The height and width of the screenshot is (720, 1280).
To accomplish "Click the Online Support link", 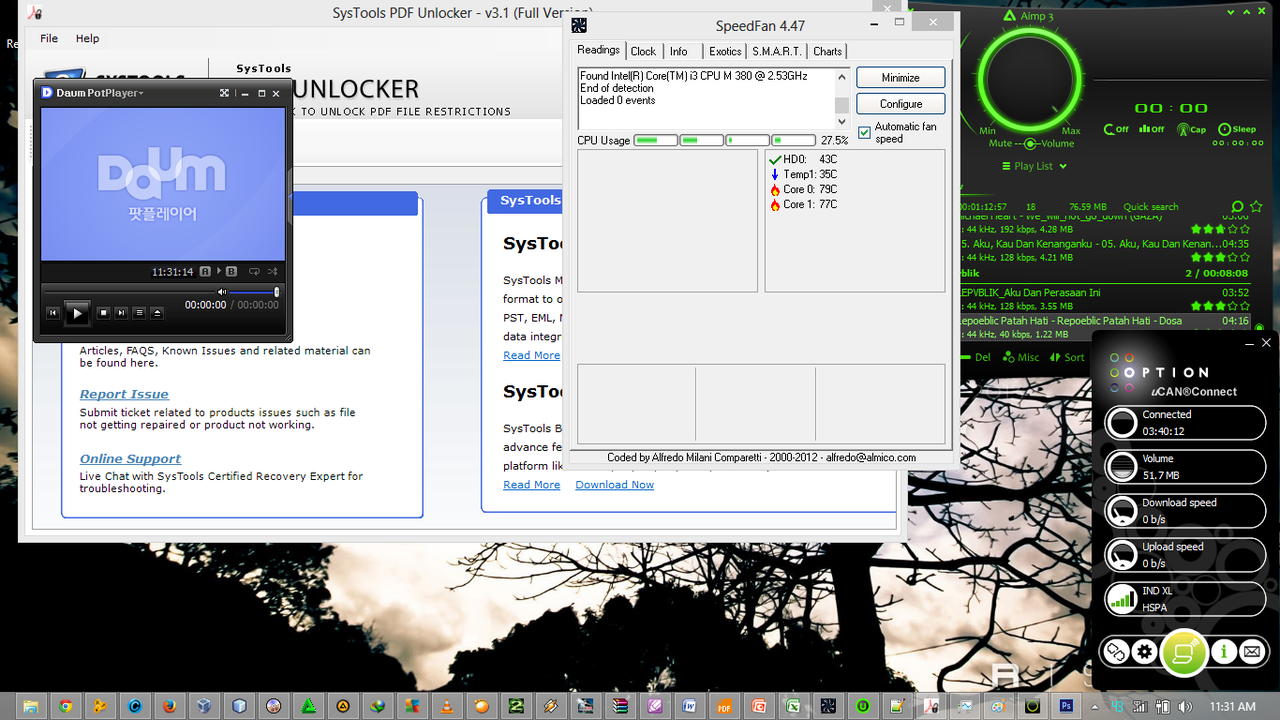I will pos(130,458).
